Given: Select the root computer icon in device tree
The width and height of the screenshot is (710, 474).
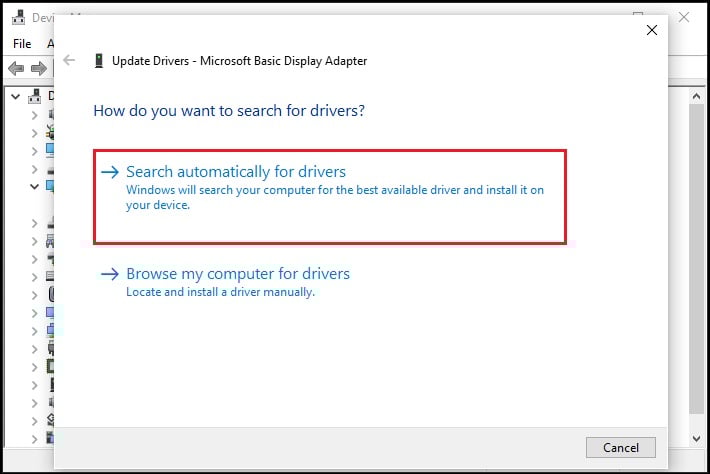Looking at the screenshot, I should pos(36,96).
